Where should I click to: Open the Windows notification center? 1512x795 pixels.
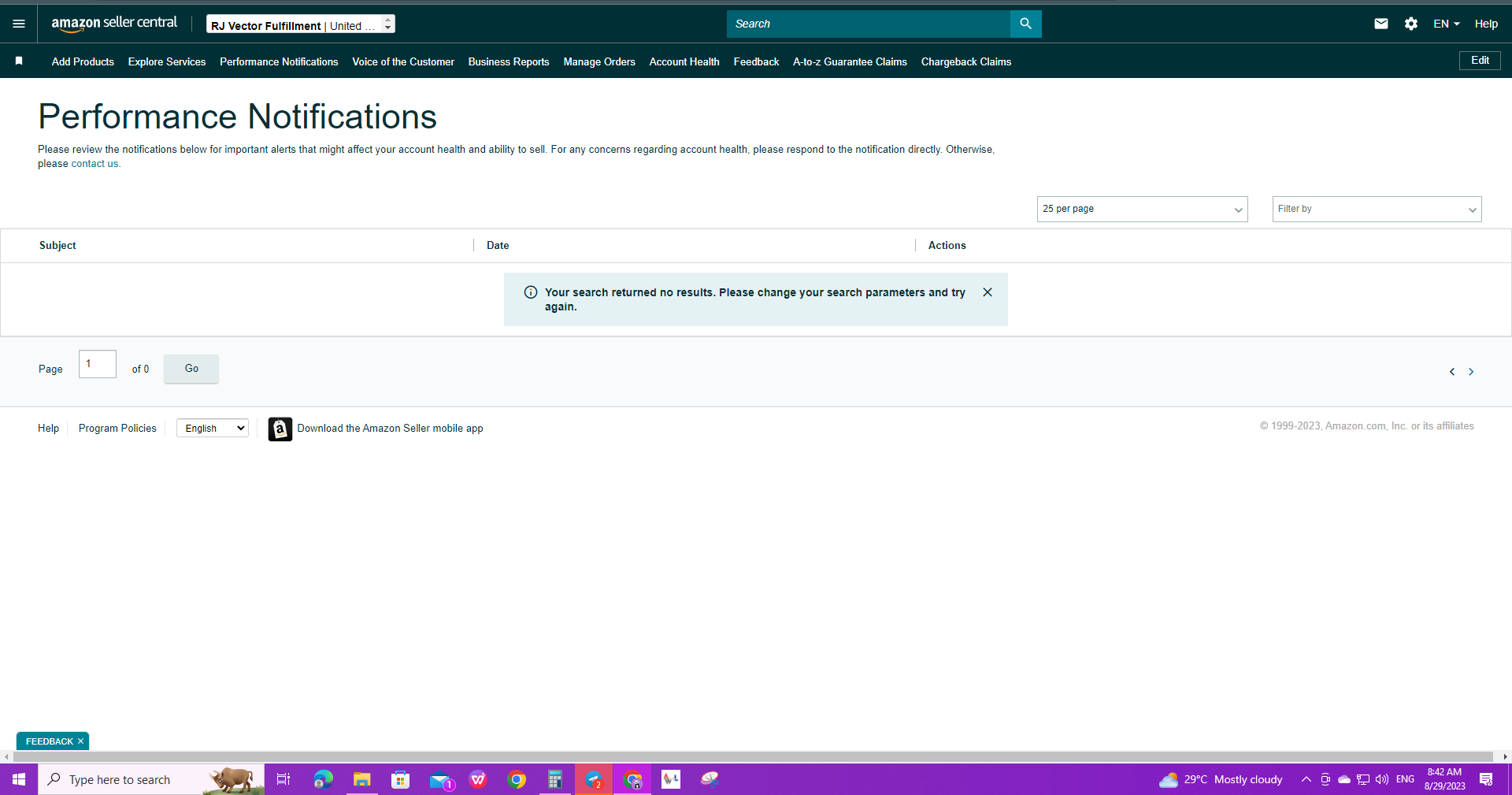click(1486, 779)
